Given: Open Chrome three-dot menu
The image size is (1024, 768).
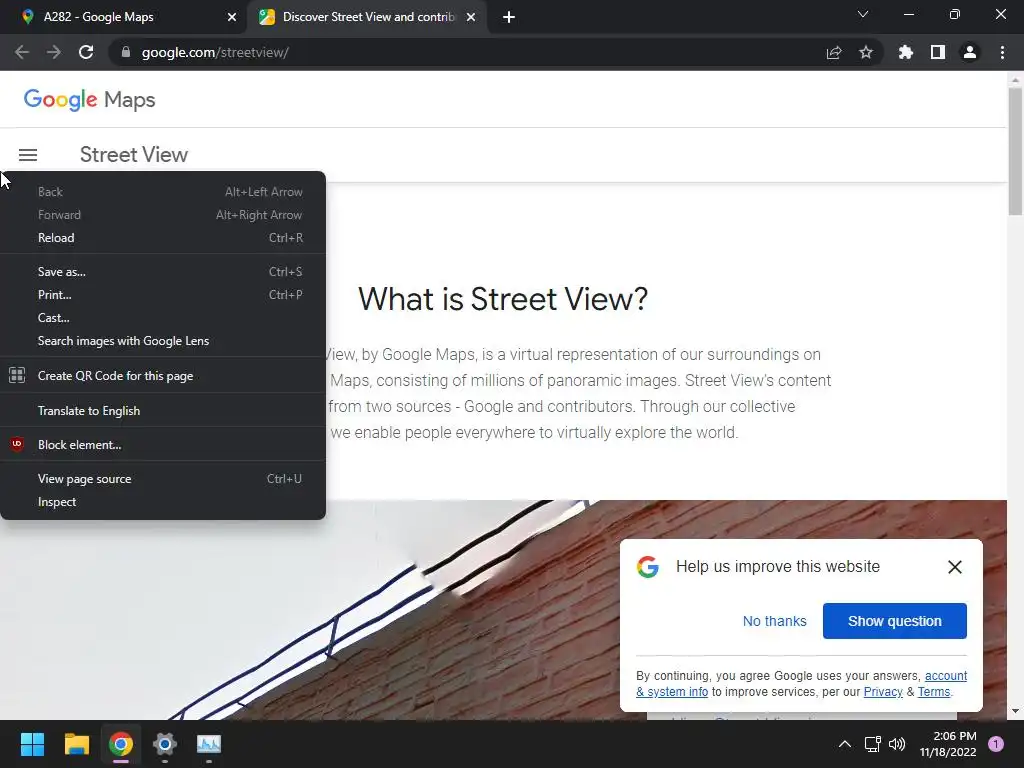Looking at the screenshot, I should pos(1002,52).
